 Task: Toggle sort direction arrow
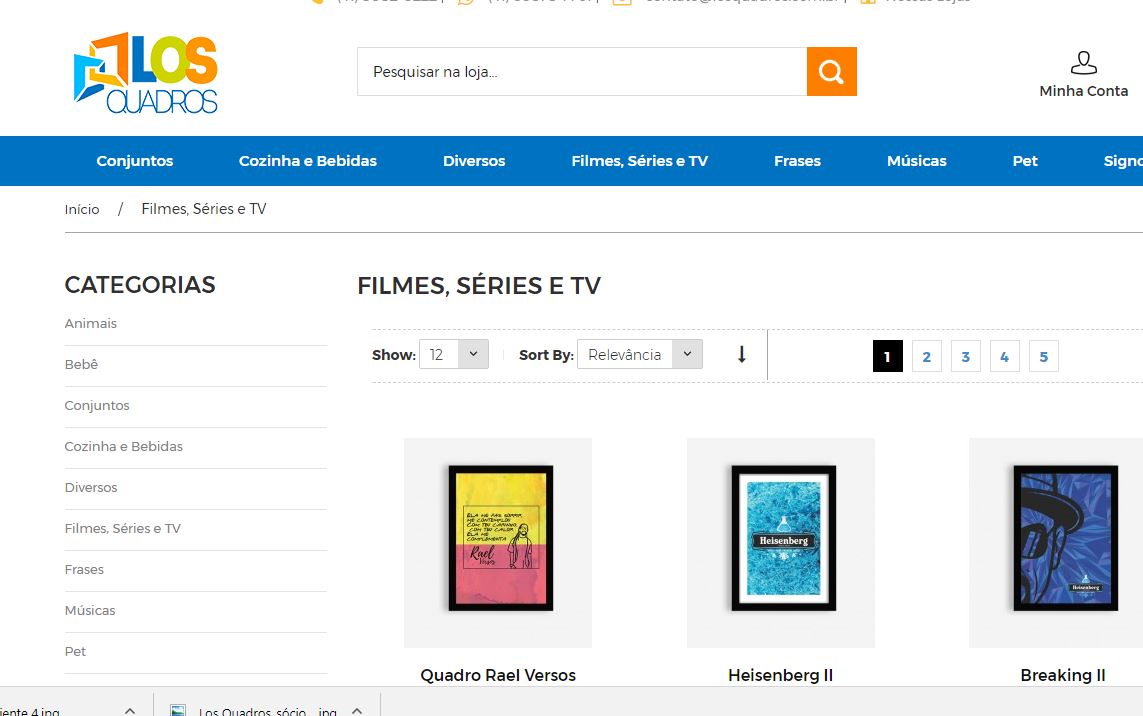[741, 355]
